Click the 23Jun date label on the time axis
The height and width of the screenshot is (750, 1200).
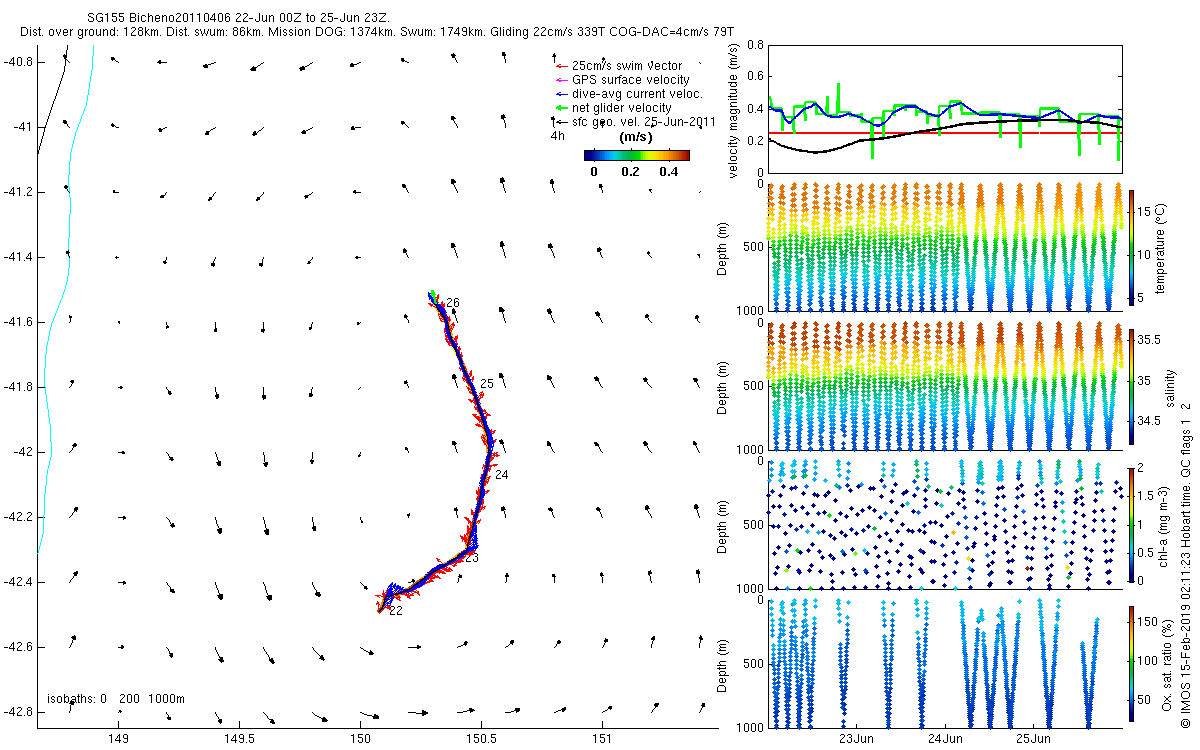pos(857,739)
